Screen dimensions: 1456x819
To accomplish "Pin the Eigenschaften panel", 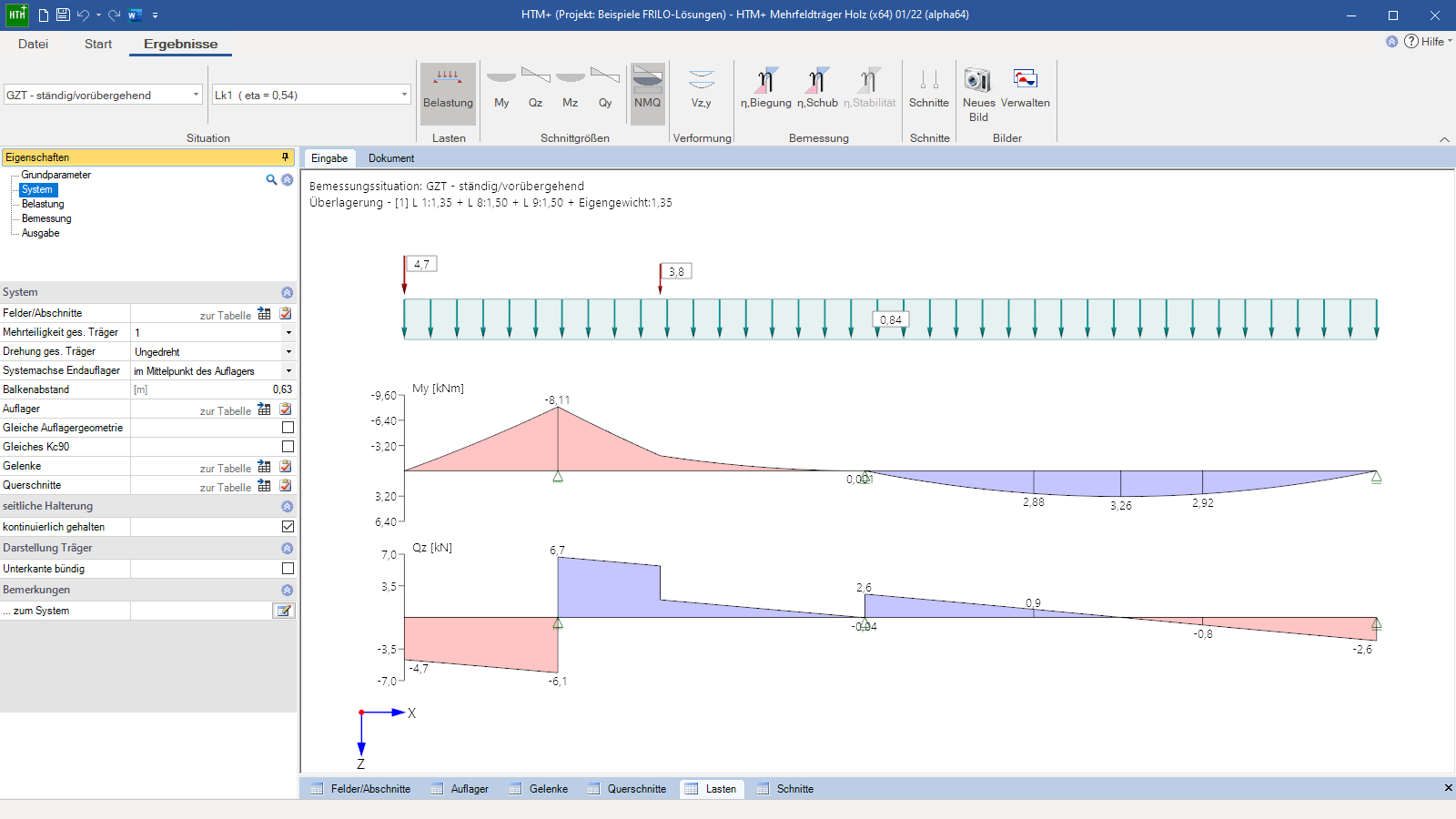I will tap(286, 157).
